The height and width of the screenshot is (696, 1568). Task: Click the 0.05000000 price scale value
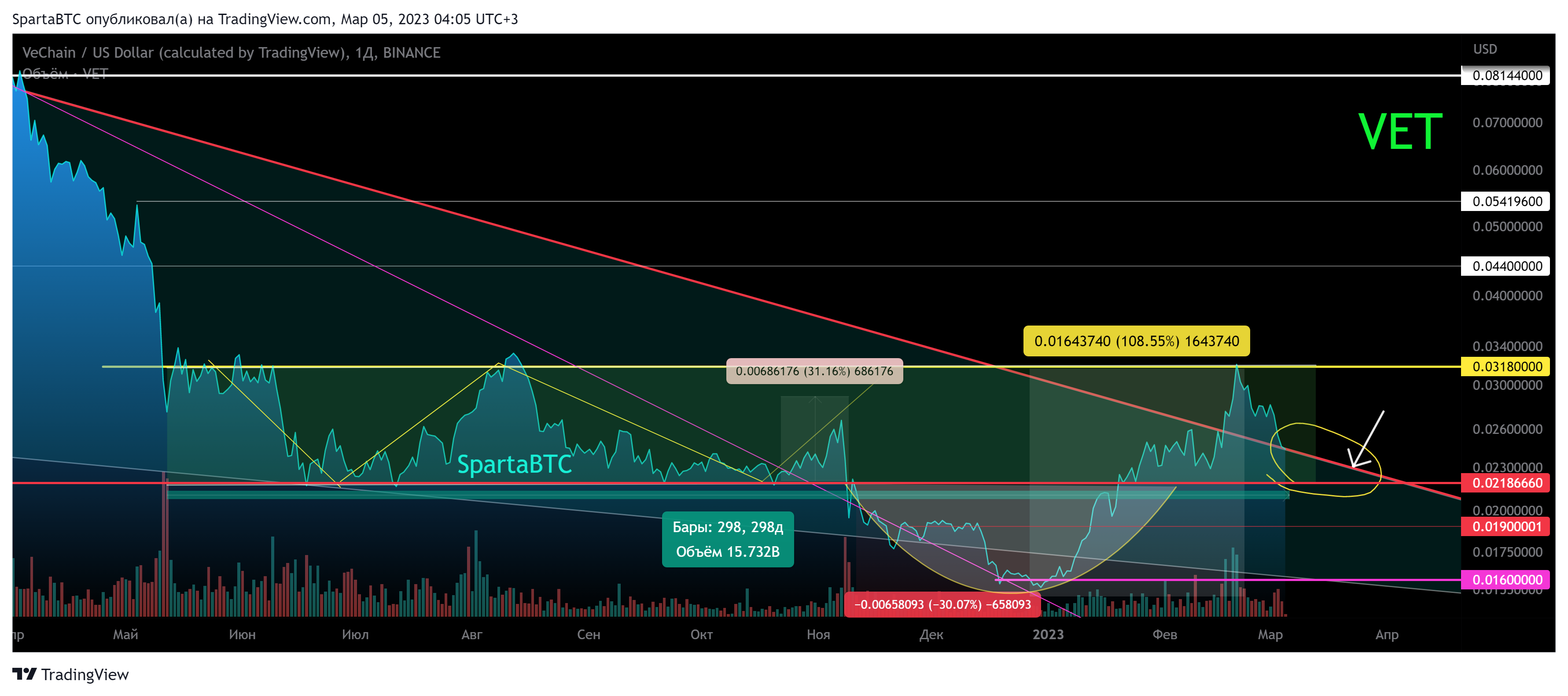coord(1507,226)
